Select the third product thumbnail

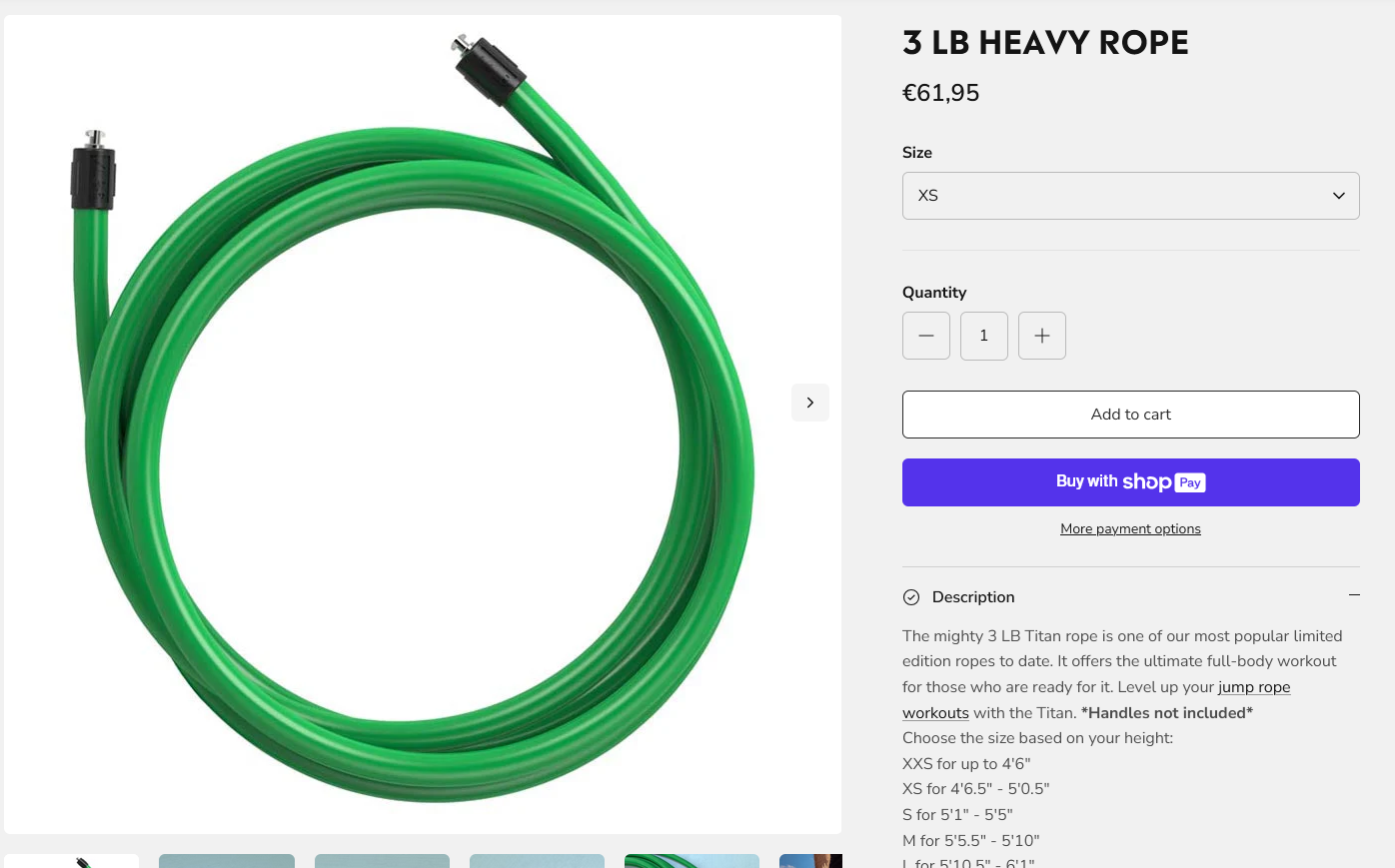pyautogui.click(x=382, y=861)
